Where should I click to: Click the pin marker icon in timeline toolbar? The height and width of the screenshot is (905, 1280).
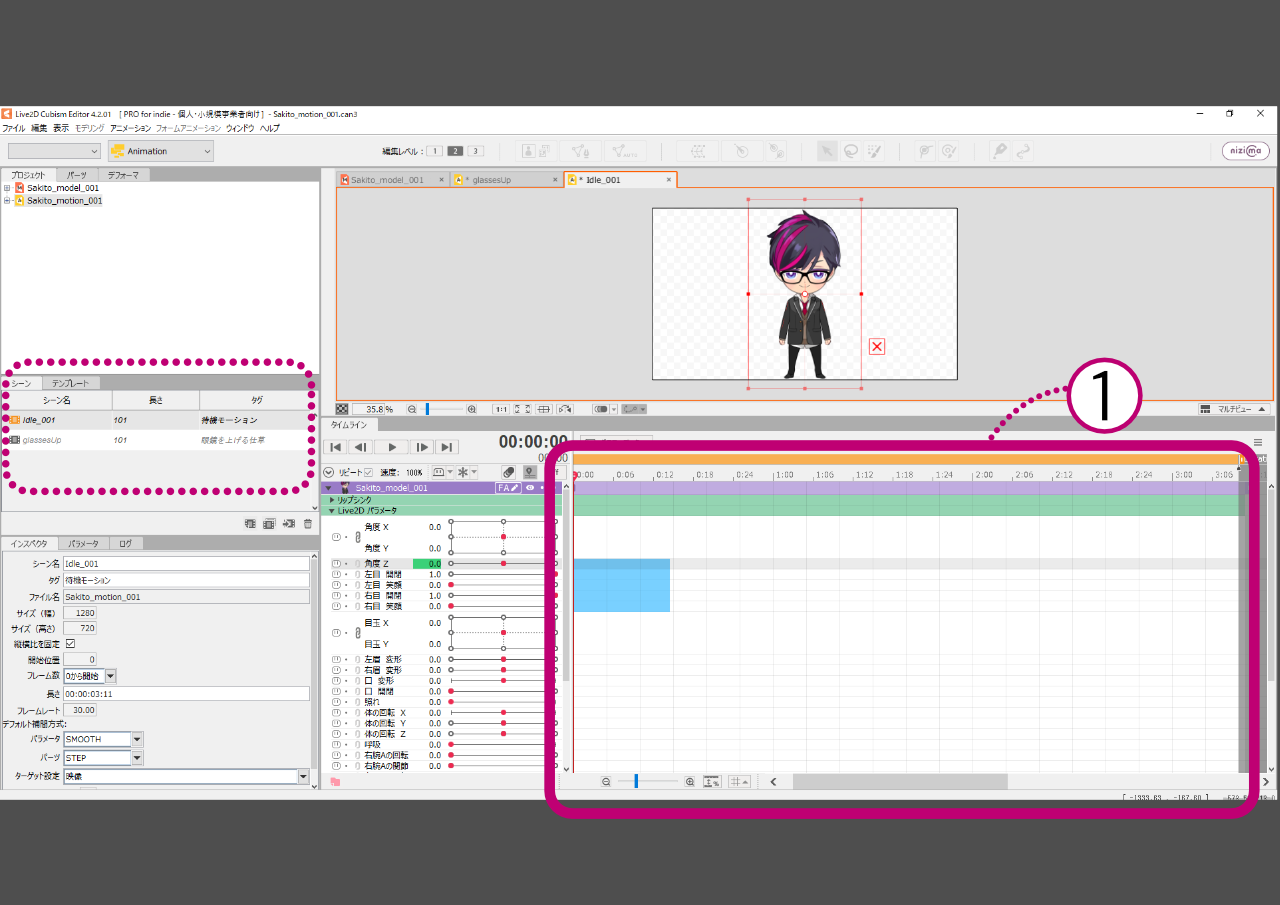click(530, 472)
